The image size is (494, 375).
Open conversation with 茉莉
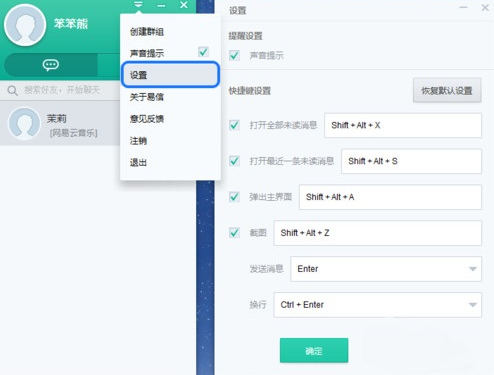coord(60,123)
